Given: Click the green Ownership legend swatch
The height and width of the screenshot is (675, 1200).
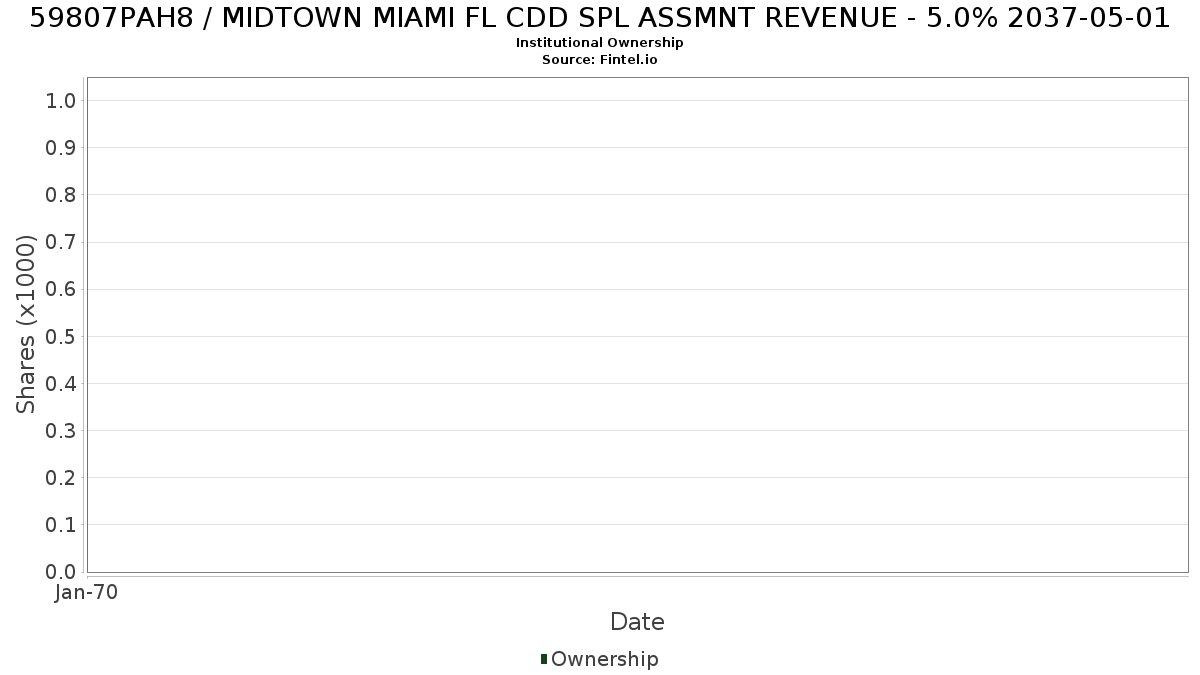Looking at the screenshot, I should (544, 659).
